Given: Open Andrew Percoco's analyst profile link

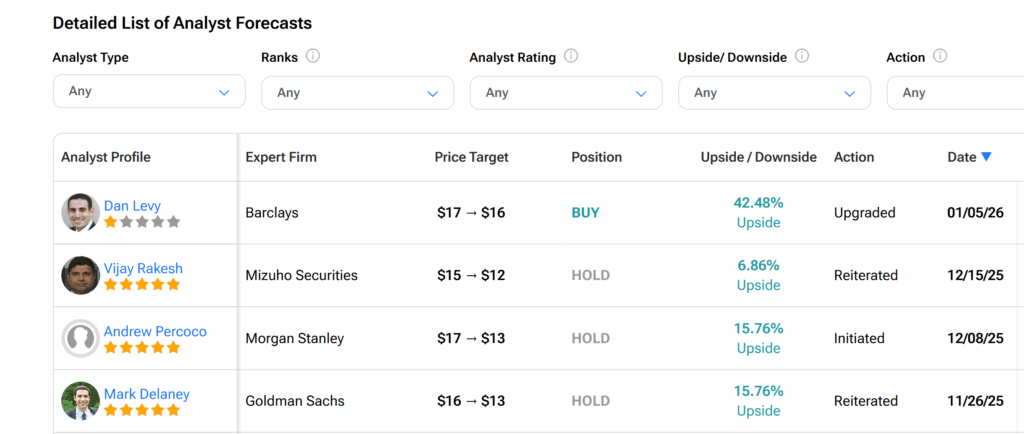Looking at the screenshot, I should 155,331.
